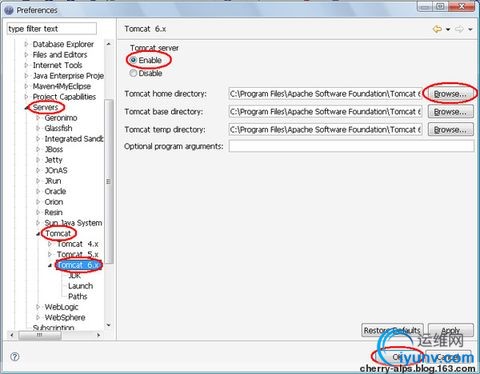Click the Tomcat temp directory path field
Image resolution: width=480 pixels, height=374 pixels.
click(325, 130)
